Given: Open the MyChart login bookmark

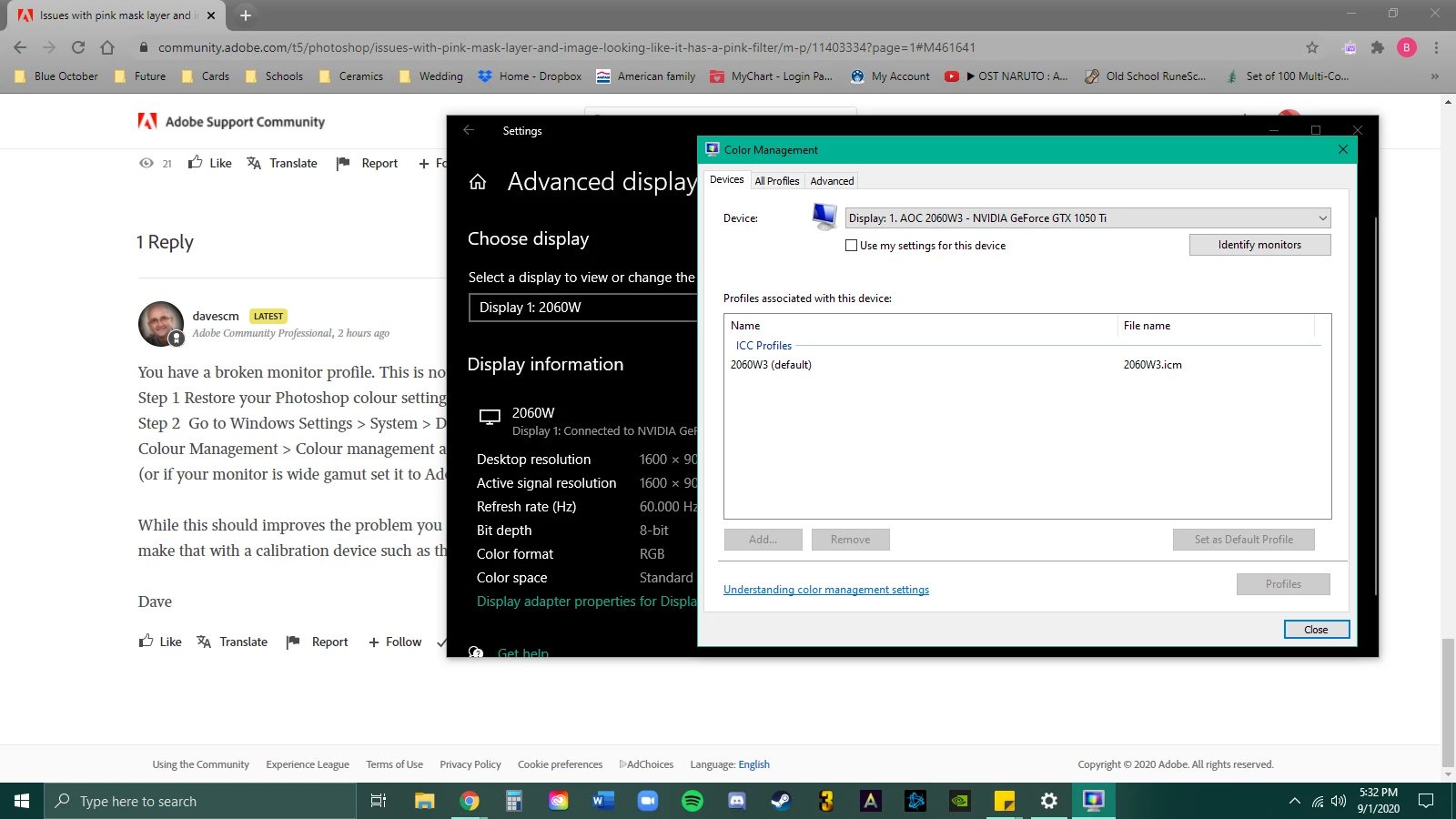Looking at the screenshot, I should click(x=772, y=76).
